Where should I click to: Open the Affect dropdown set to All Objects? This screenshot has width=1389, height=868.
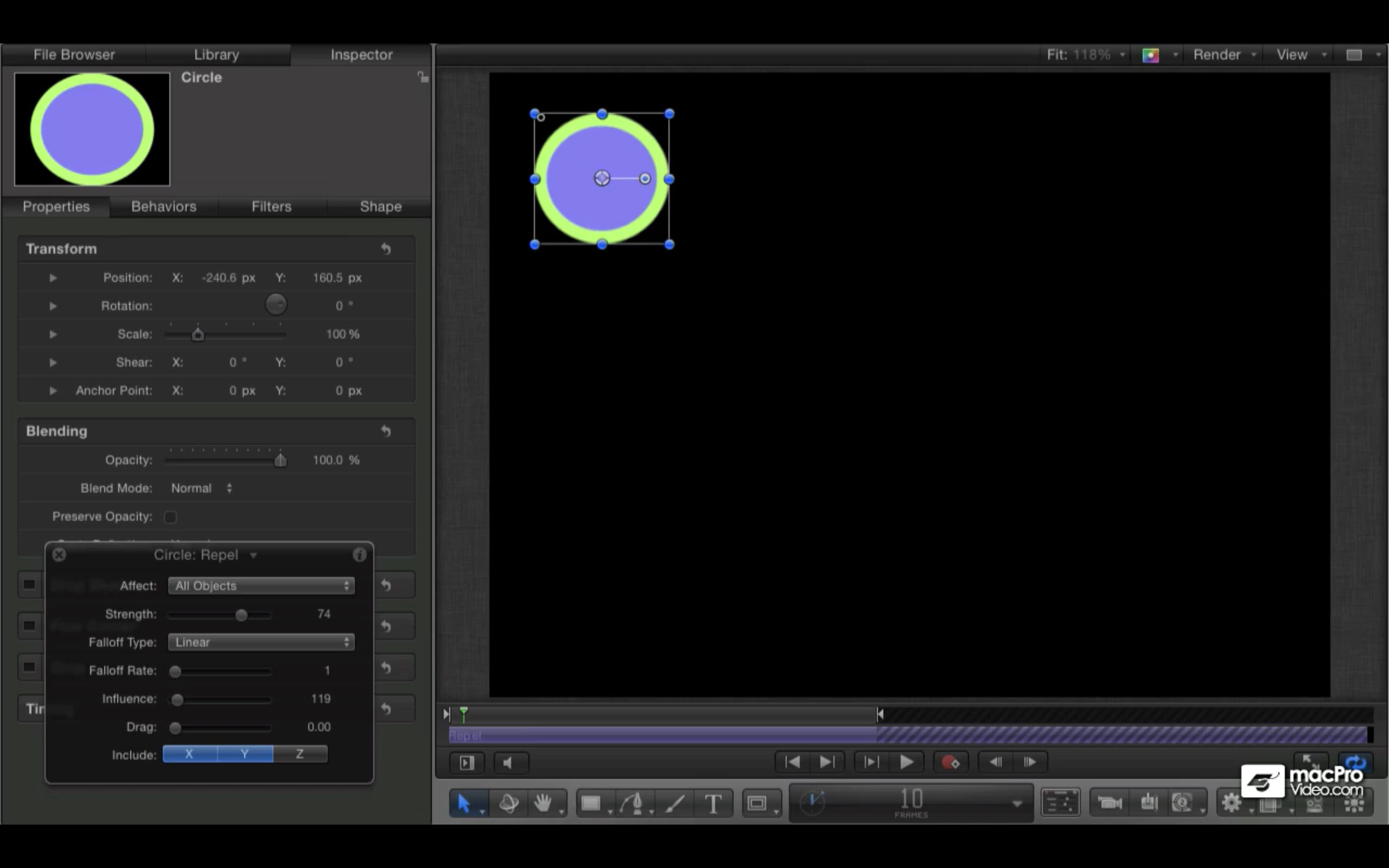tap(260, 585)
